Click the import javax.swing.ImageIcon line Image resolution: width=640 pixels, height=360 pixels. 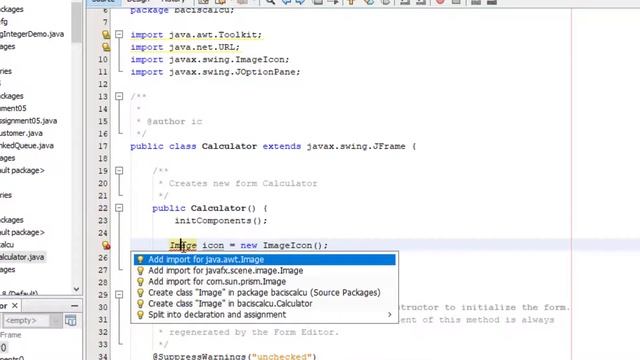210,60
